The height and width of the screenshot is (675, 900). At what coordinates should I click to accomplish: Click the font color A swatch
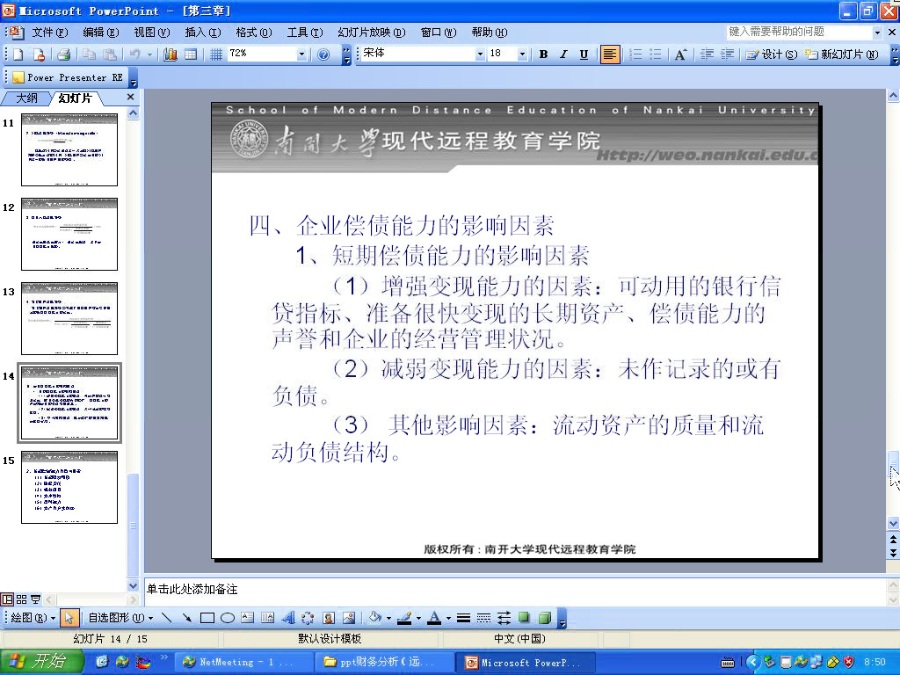[x=435, y=618]
